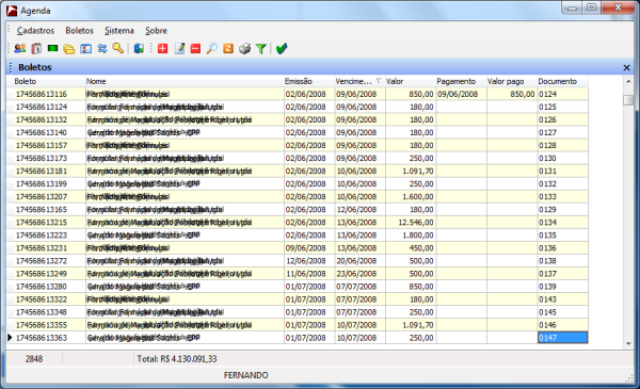Open the Cadastros menu

[35, 31]
